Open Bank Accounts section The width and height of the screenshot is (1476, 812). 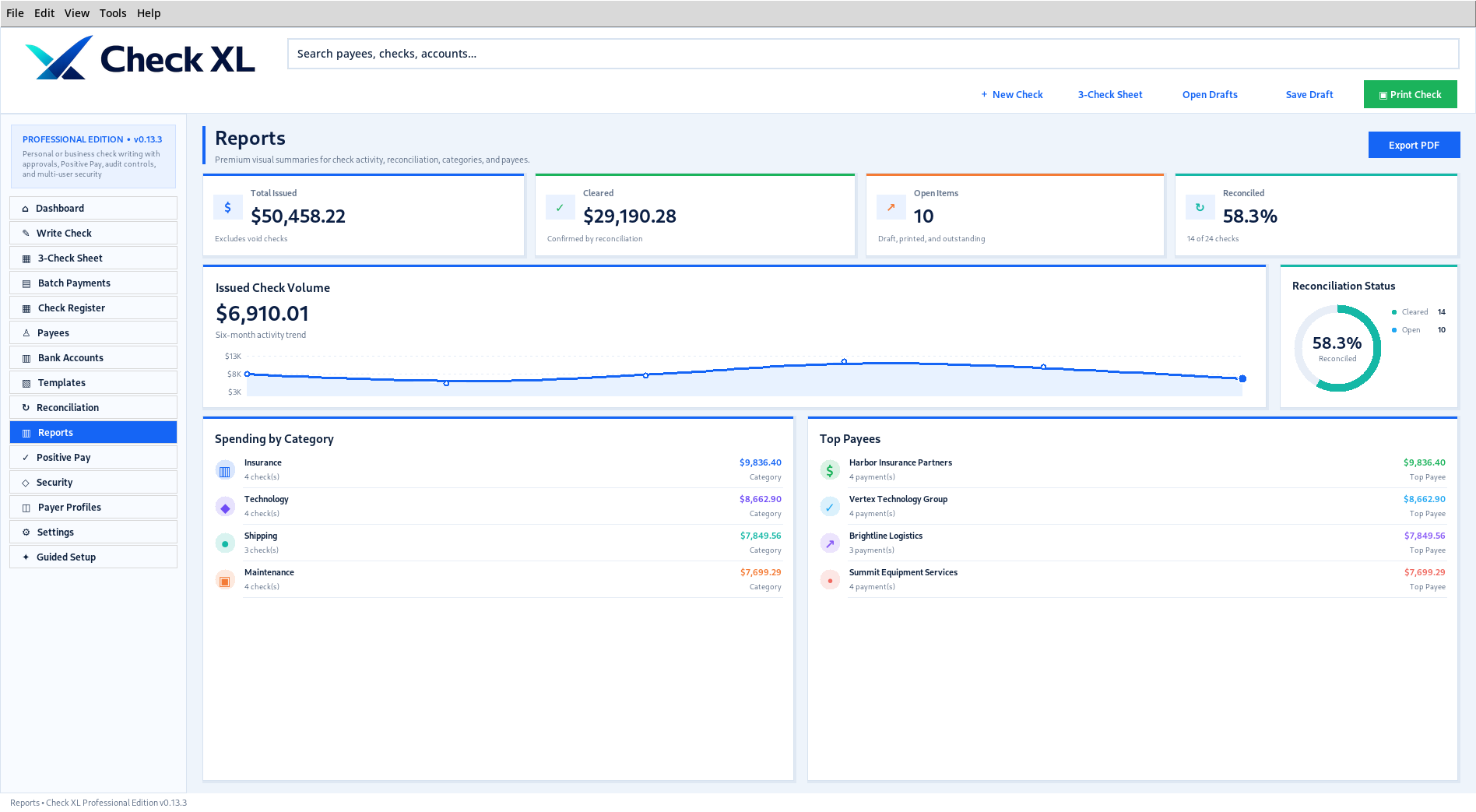pos(93,357)
